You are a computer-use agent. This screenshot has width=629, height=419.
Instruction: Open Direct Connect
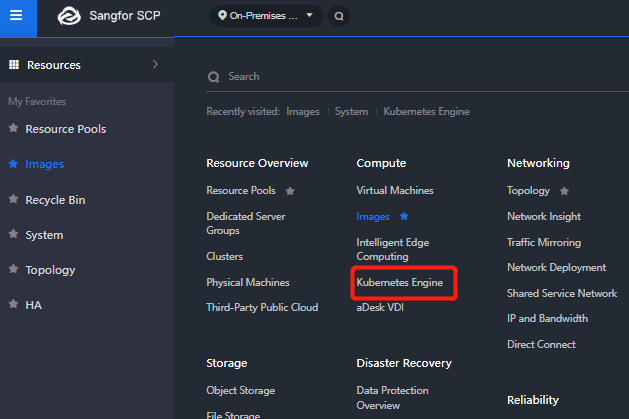point(541,344)
